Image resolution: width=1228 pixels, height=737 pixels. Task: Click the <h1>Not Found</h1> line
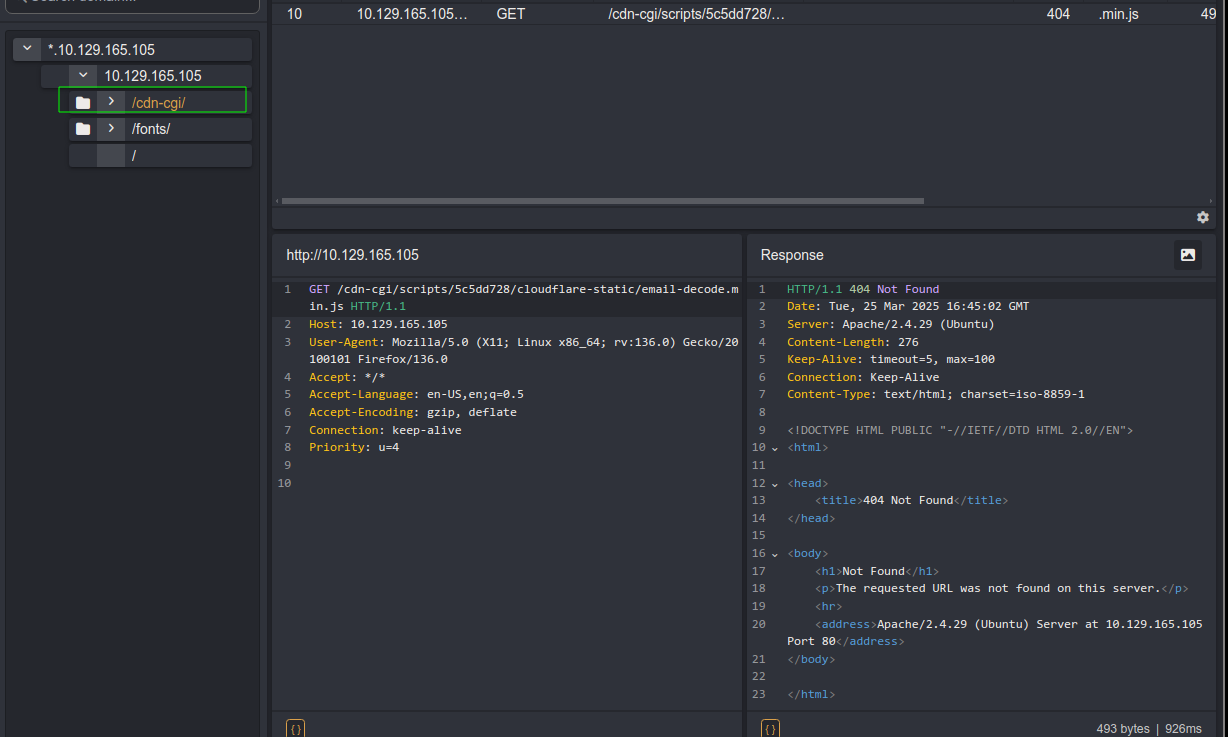877,571
